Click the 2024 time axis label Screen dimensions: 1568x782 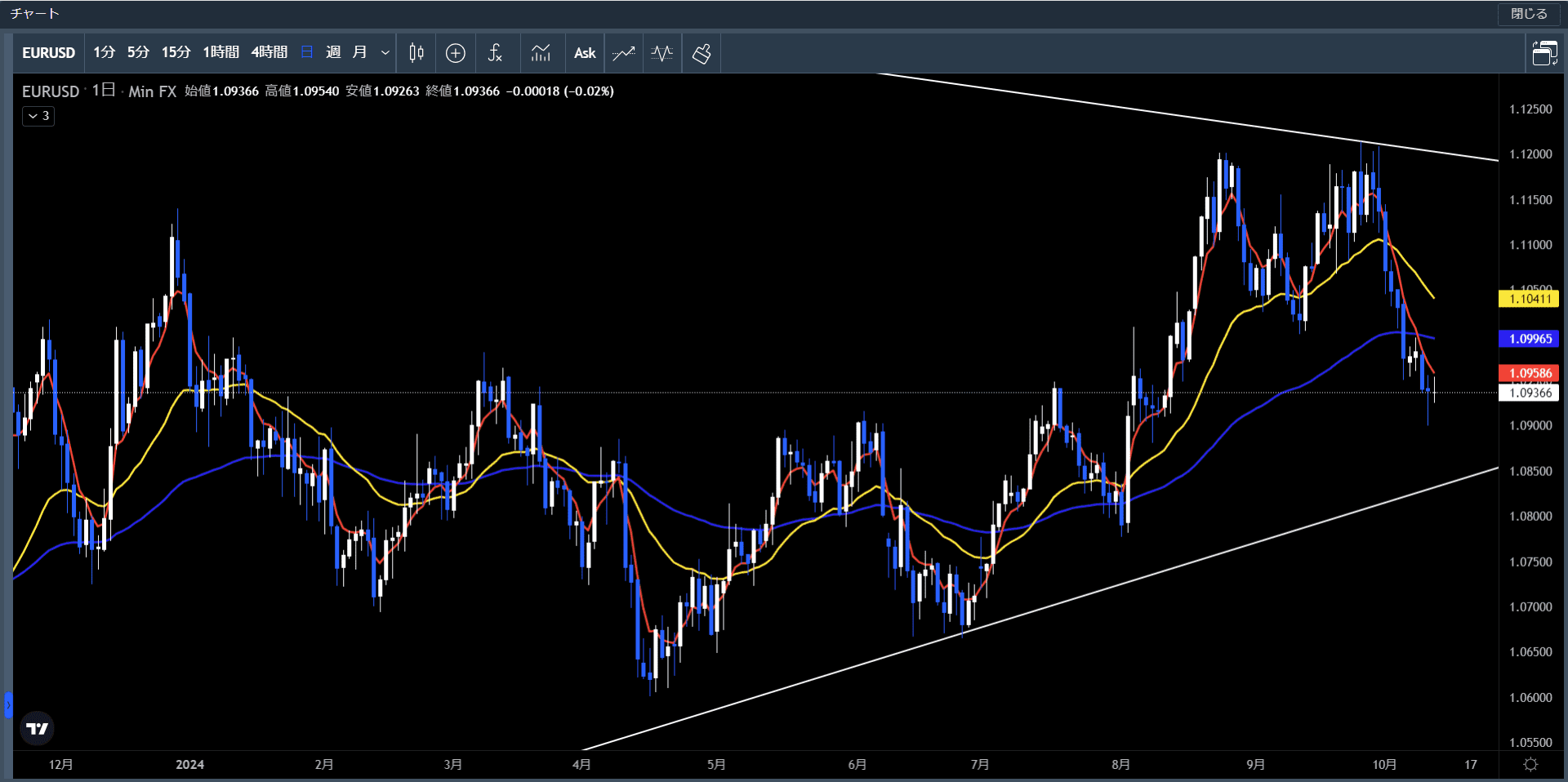(189, 765)
